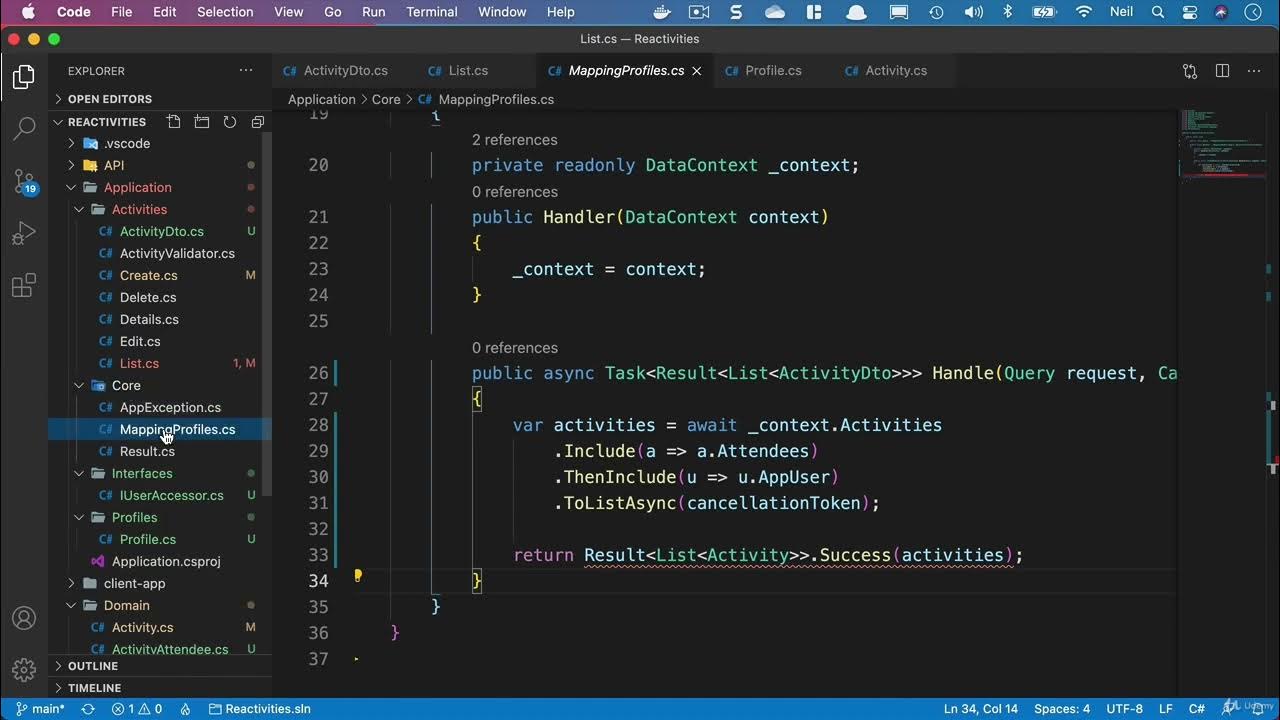Collapse all folders in Explorer

(x=258, y=122)
